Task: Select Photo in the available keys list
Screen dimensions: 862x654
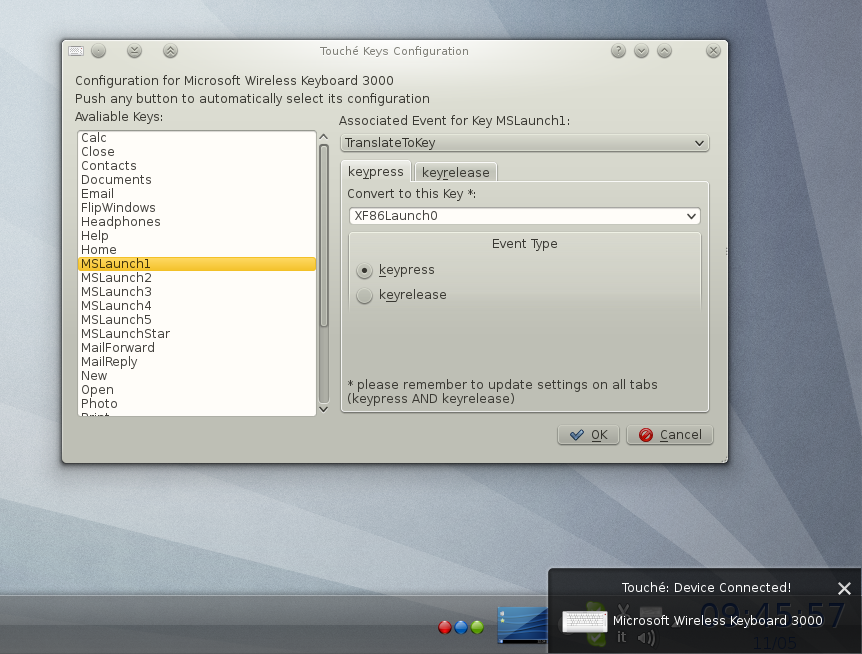Action: (x=197, y=404)
